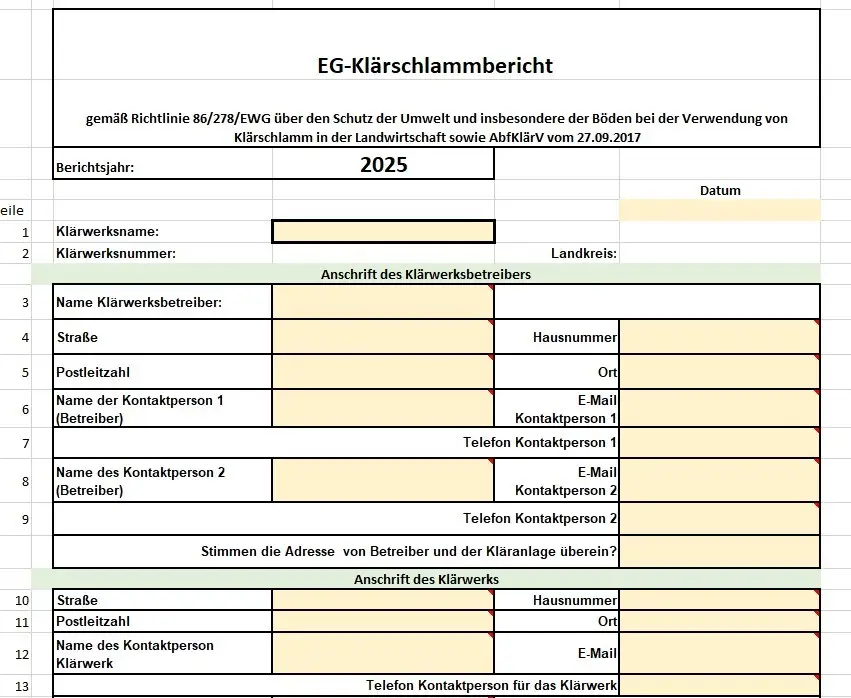Select the Telefon Kontaktperson für das Klärwerk field

(719, 685)
